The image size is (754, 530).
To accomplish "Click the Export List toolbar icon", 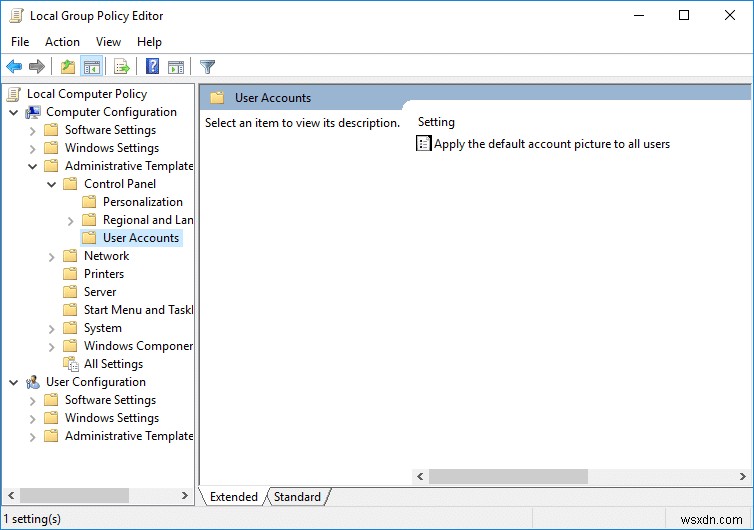I will click(x=122, y=66).
